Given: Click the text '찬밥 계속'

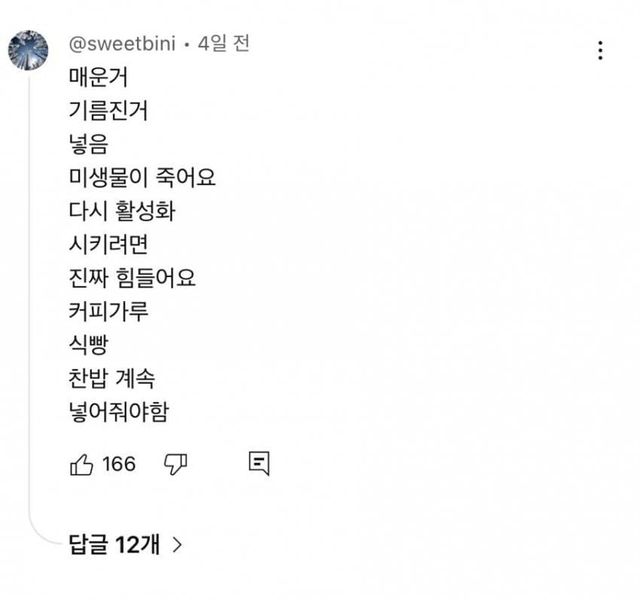Looking at the screenshot, I should 112,379.
